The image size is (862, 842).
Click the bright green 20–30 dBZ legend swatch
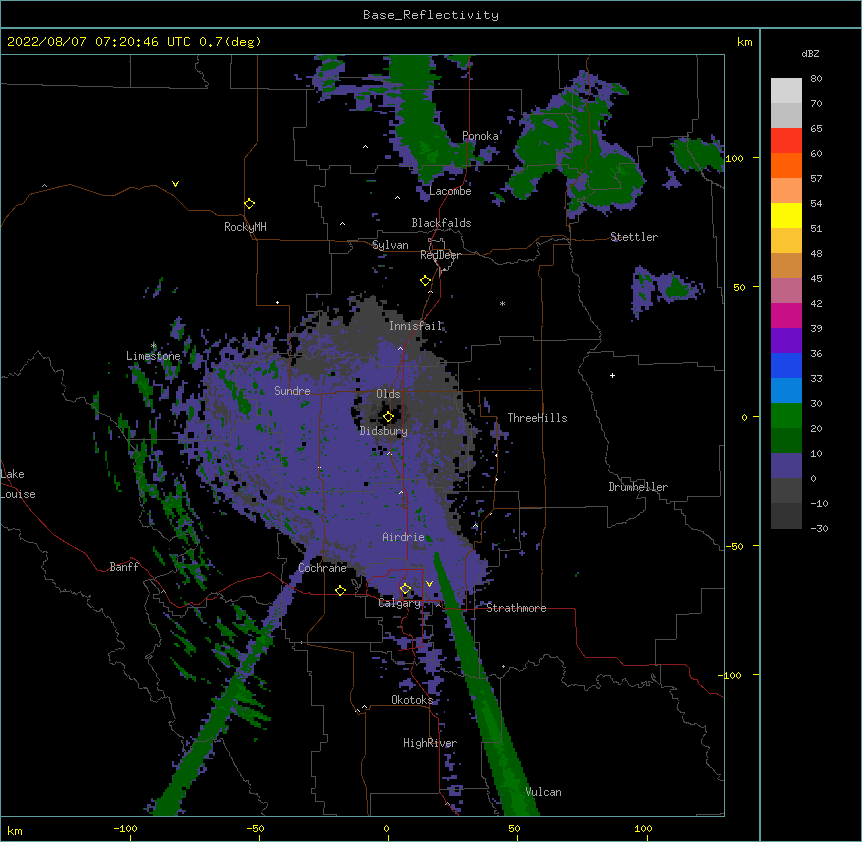pyautogui.click(x=786, y=416)
